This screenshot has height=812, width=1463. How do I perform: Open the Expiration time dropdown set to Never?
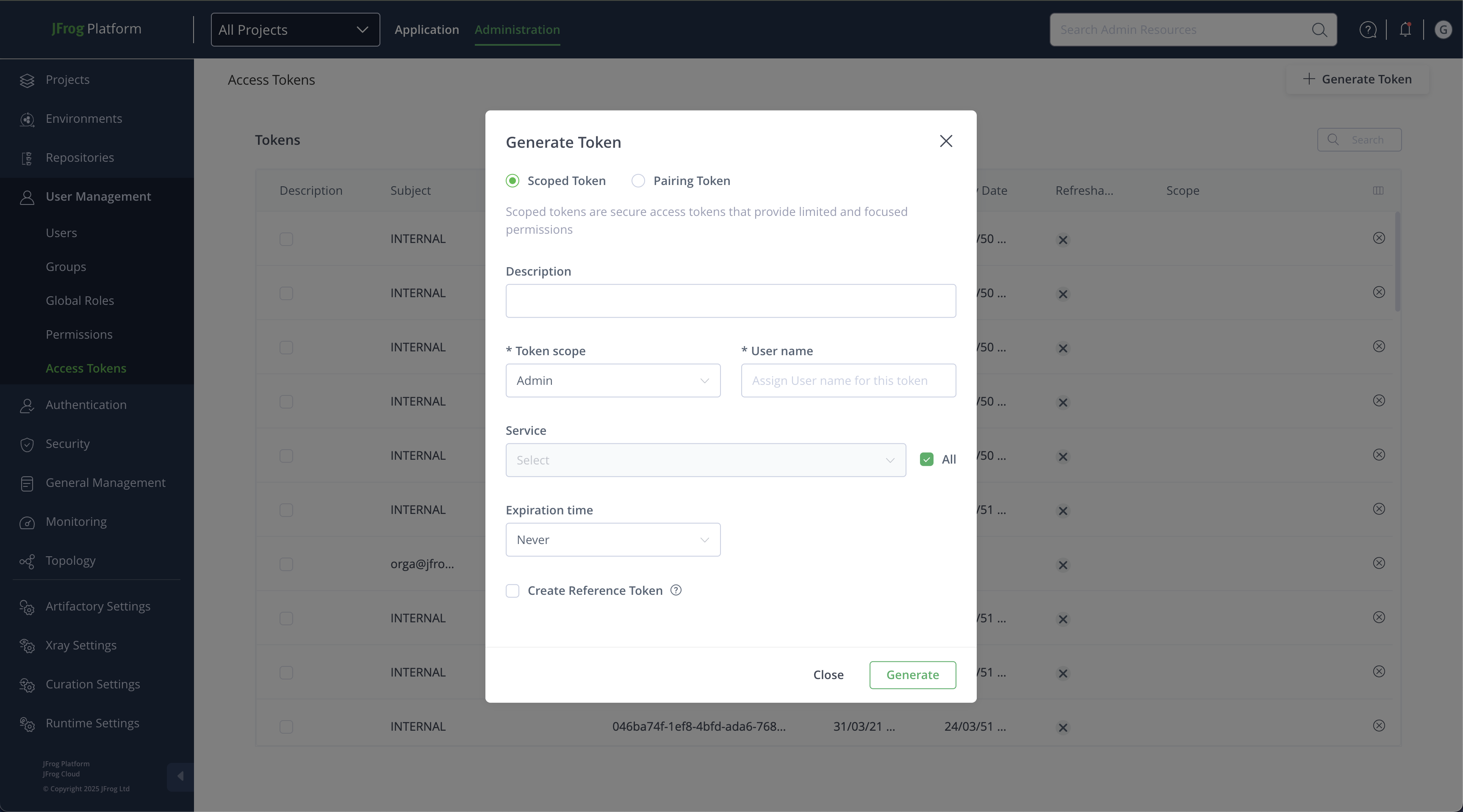[612, 539]
